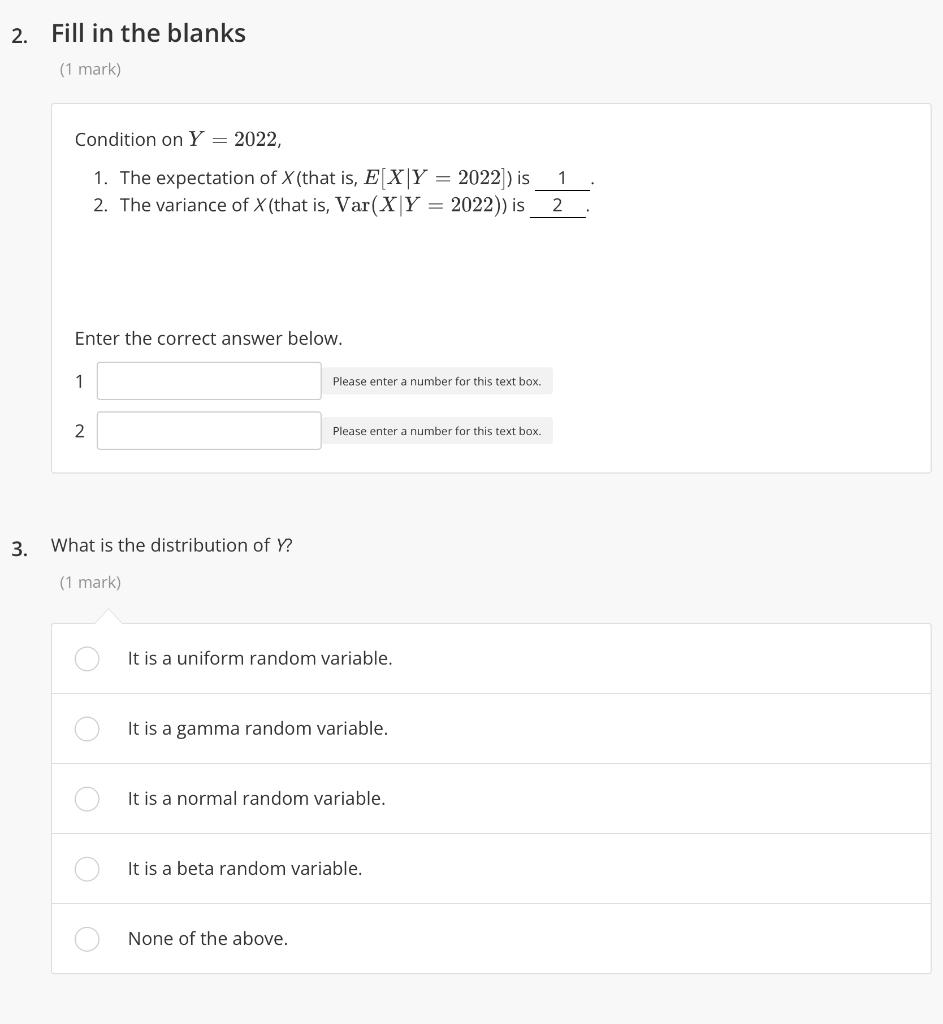Choose the text "It is a normal random variable."
The image size is (943, 1024).
tap(257, 799)
